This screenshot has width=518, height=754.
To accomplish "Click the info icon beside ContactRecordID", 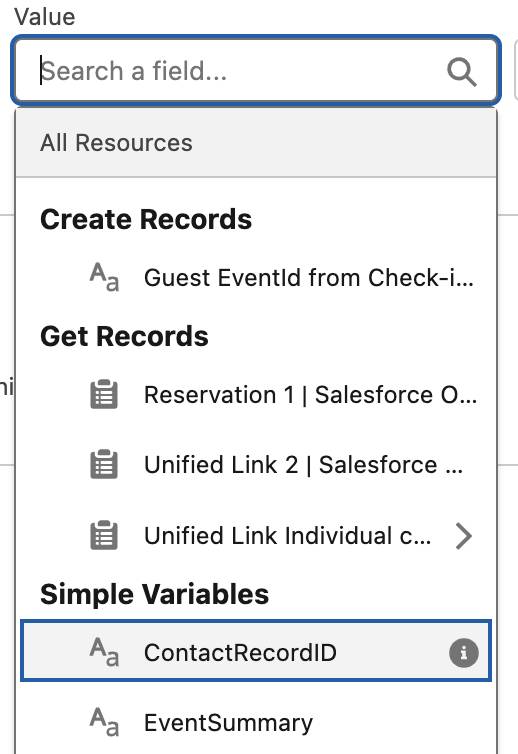I will point(464,653).
